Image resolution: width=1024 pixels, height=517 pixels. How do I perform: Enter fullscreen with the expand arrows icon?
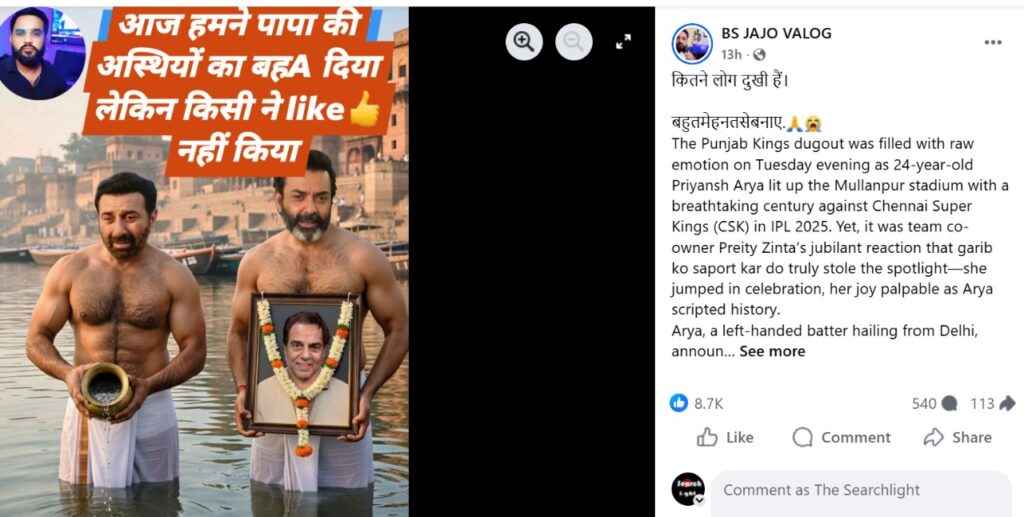[x=624, y=42]
